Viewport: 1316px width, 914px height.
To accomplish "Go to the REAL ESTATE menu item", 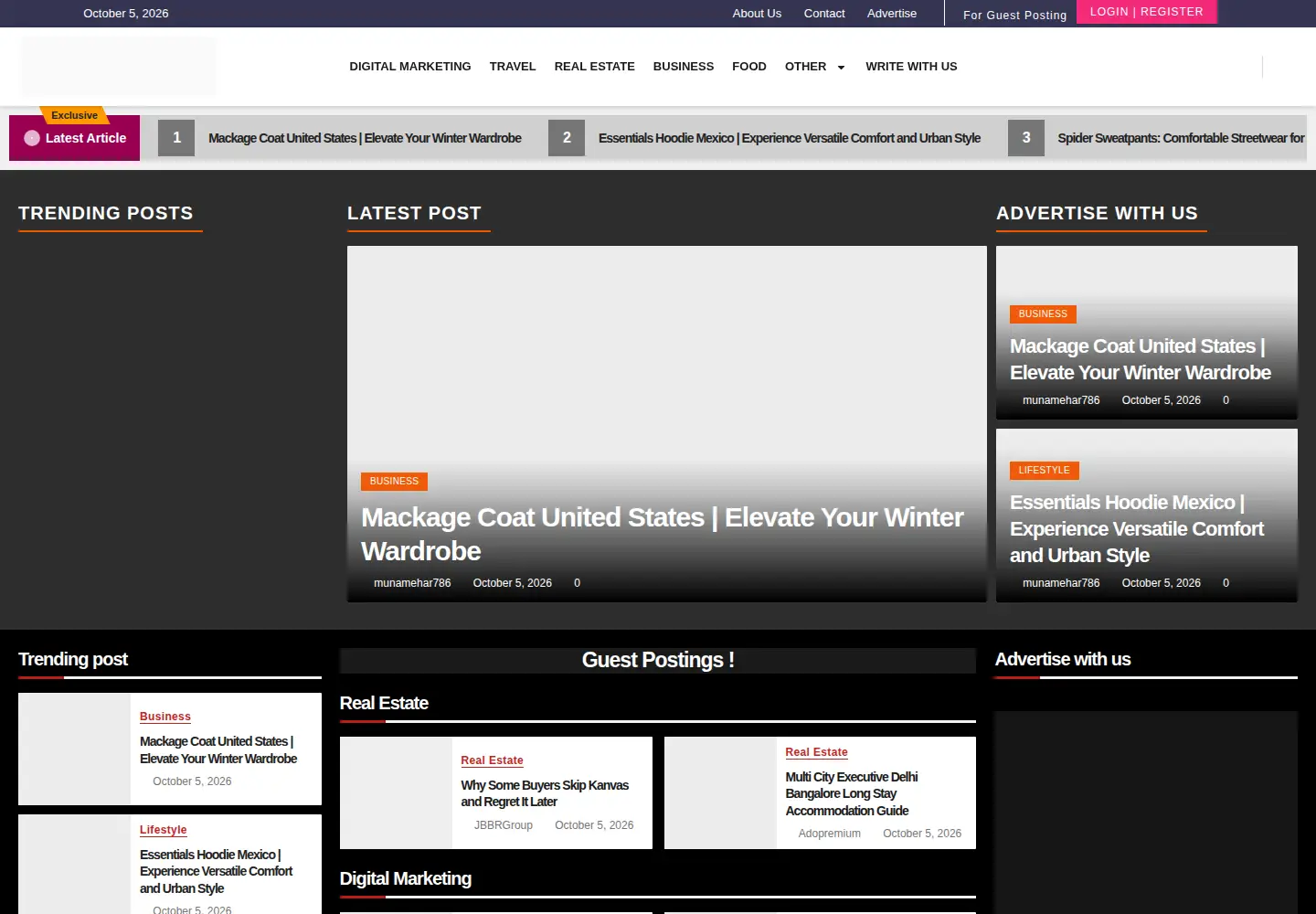I will (595, 67).
